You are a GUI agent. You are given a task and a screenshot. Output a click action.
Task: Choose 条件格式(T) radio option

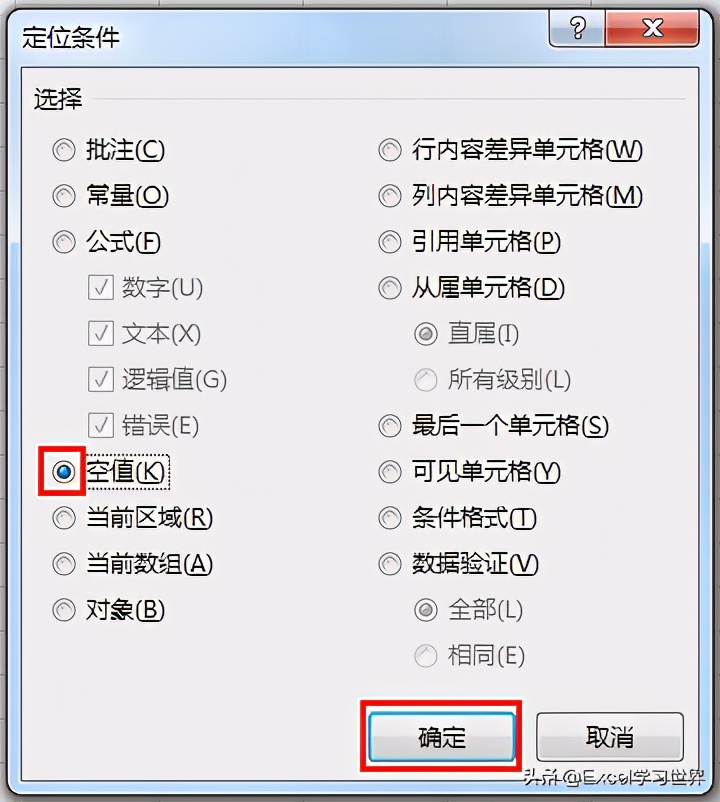(390, 518)
